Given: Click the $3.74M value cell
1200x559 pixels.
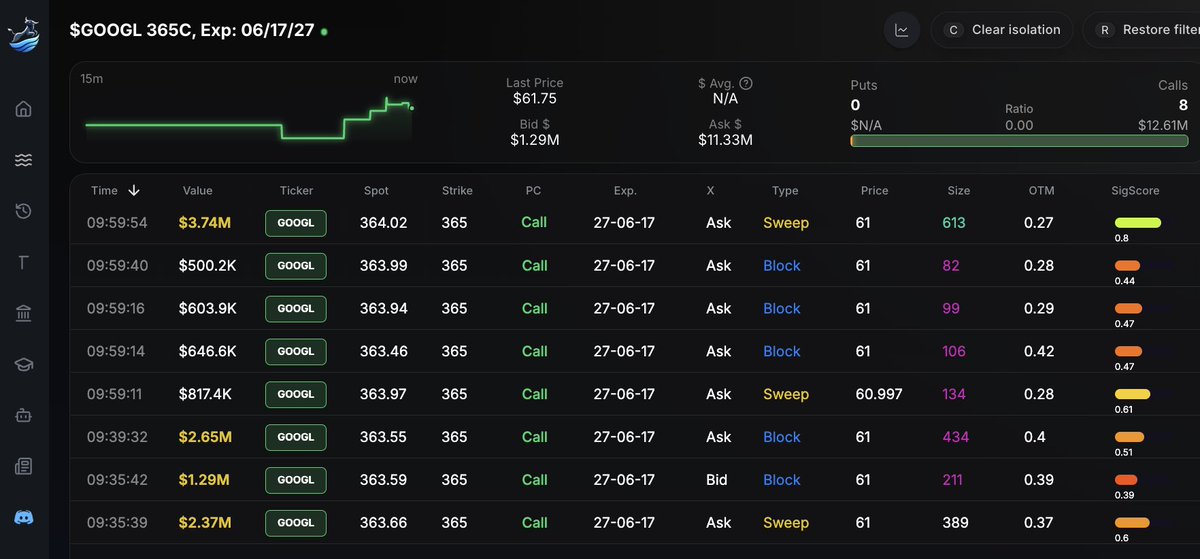Looking at the screenshot, I should tap(205, 222).
